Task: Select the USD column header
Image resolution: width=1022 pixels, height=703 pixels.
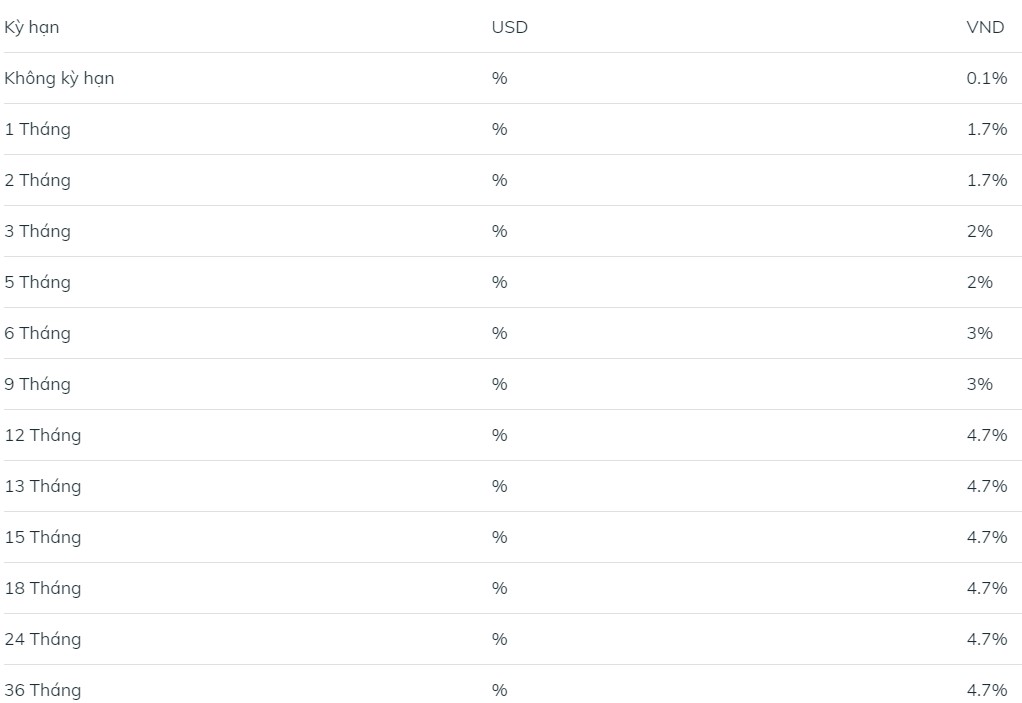Action: click(x=510, y=27)
